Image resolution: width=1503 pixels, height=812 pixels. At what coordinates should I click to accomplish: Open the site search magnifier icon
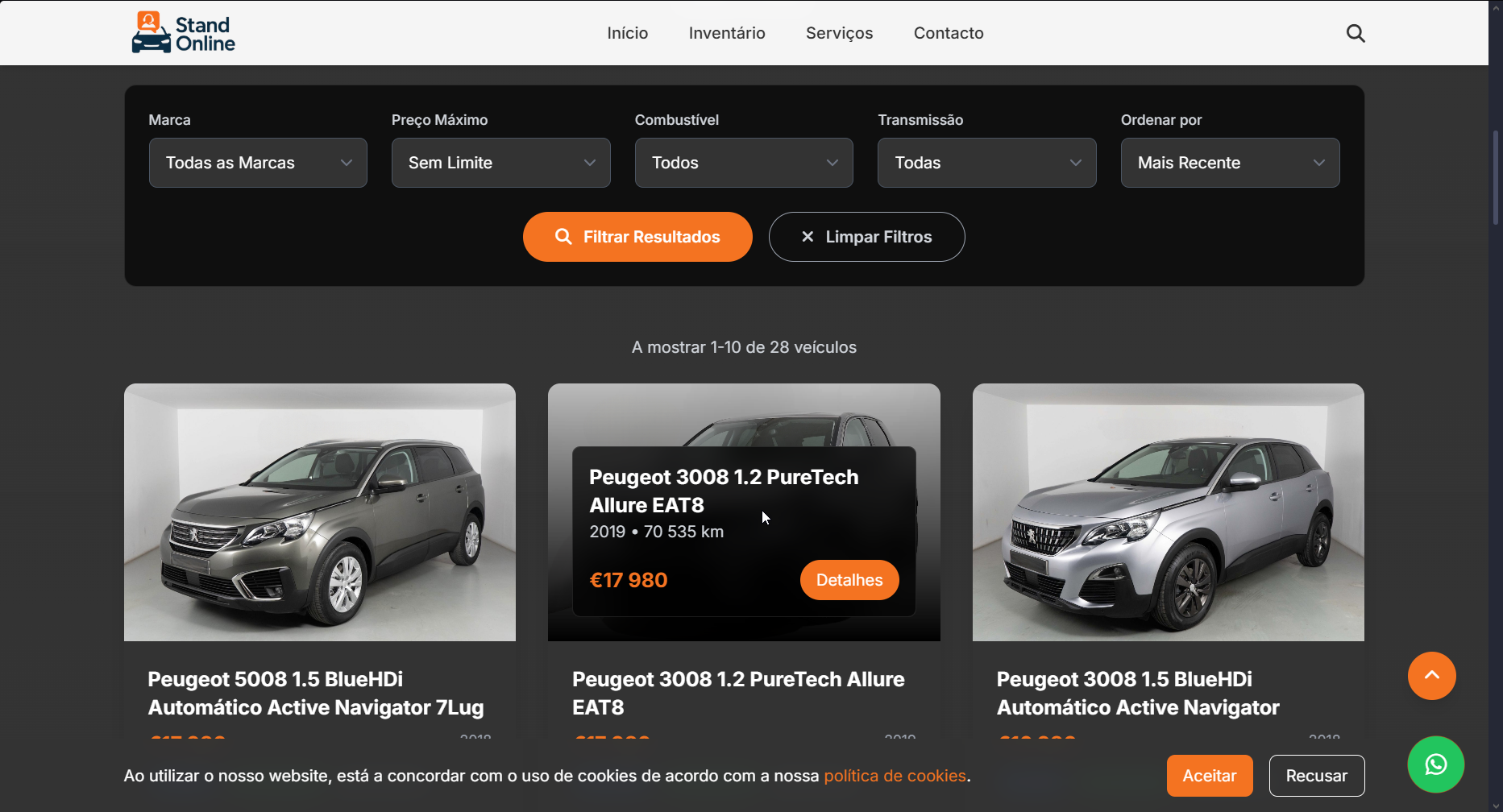(1355, 33)
